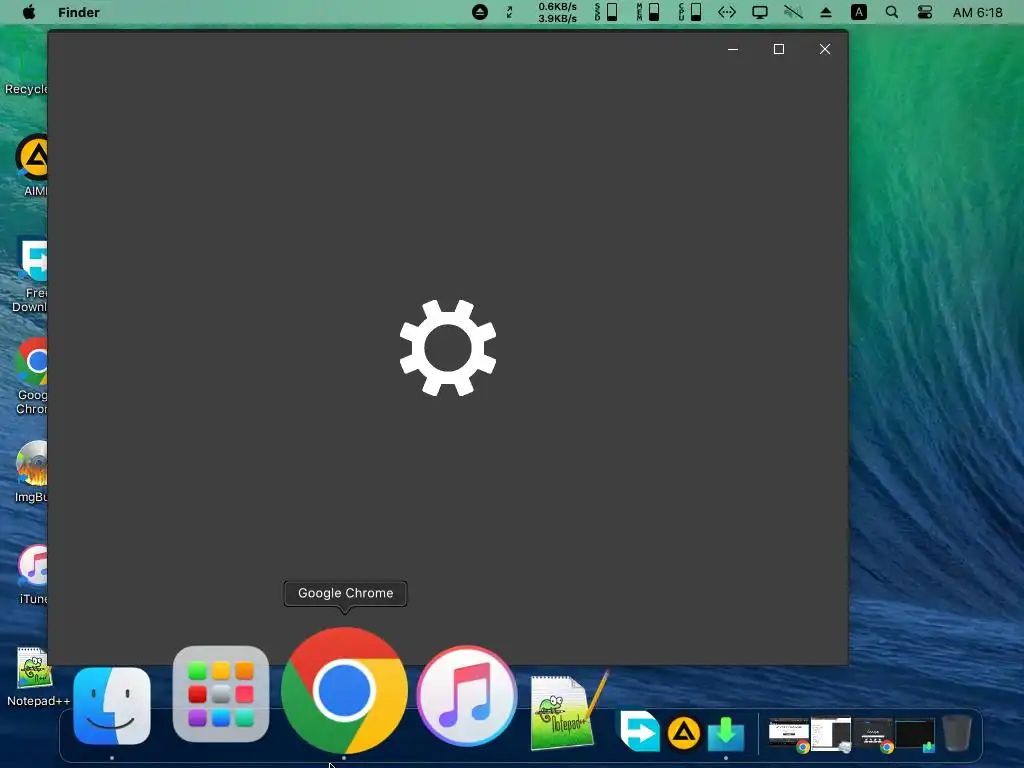Screen dimensions: 1024x768
Task: Open the input source A icon
Action: pos(859,12)
